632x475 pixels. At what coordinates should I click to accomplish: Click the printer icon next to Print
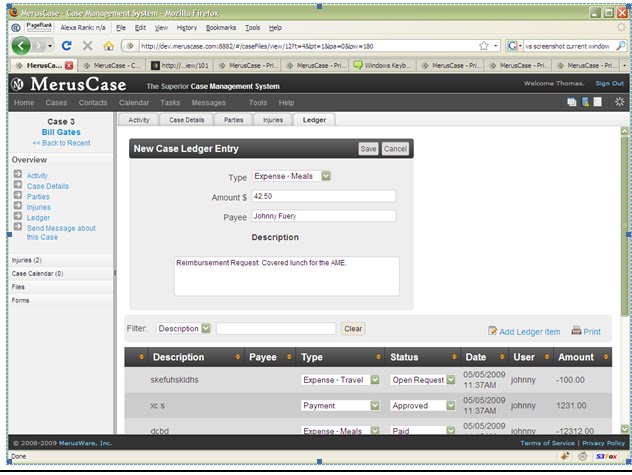(576, 331)
